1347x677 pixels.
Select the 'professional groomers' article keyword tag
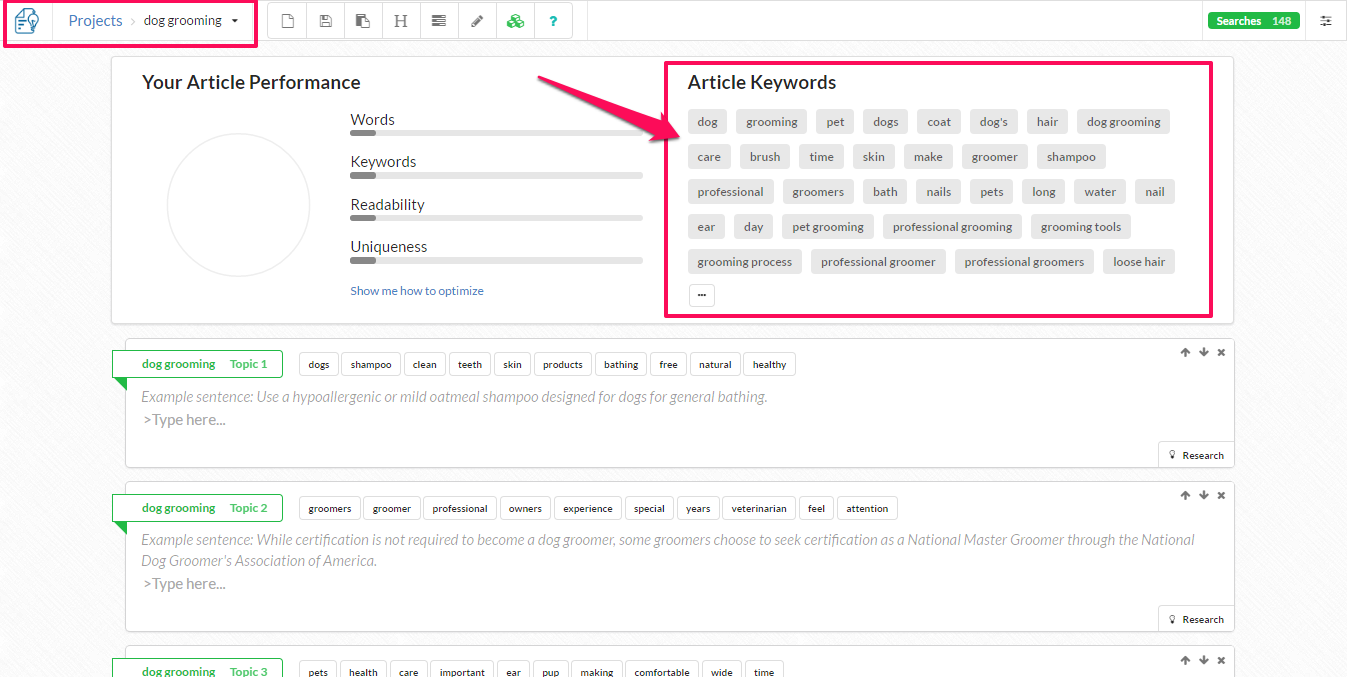click(1024, 262)
